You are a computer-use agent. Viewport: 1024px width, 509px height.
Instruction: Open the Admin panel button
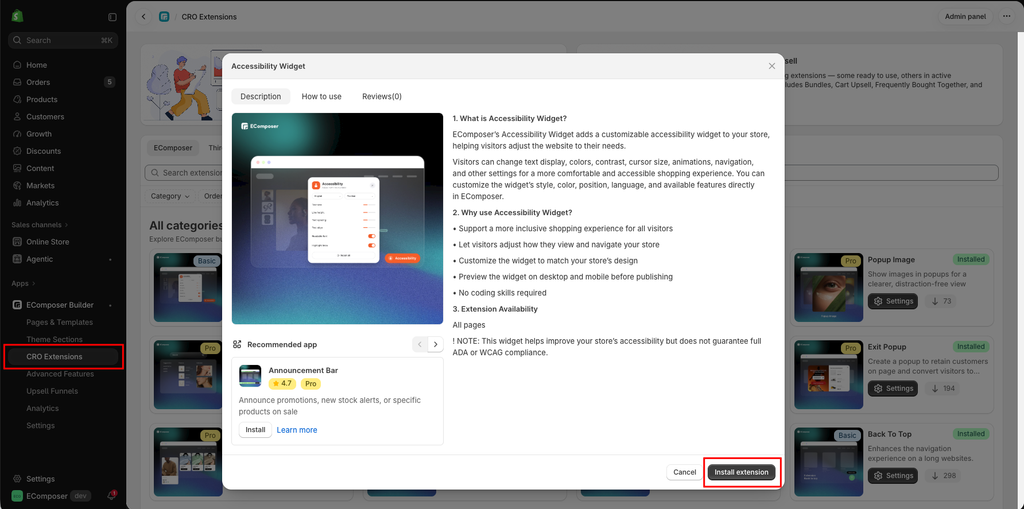(965, 16)
